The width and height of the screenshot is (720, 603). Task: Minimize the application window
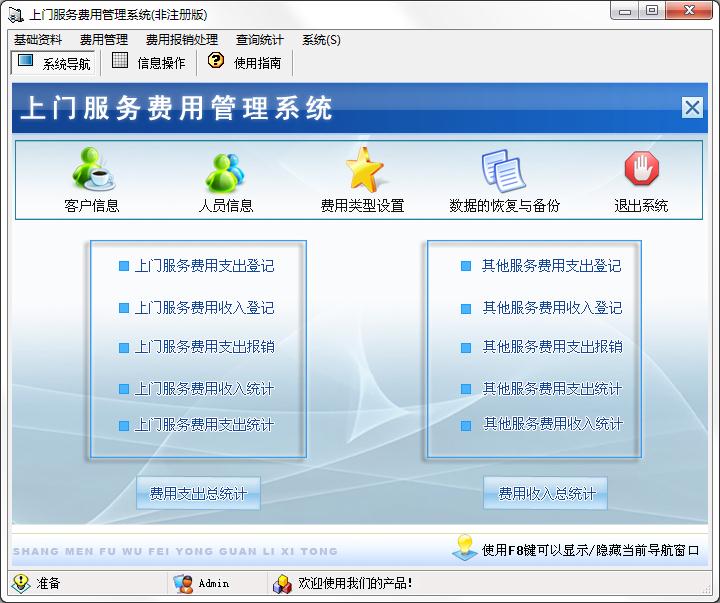(x=624, y=11)
